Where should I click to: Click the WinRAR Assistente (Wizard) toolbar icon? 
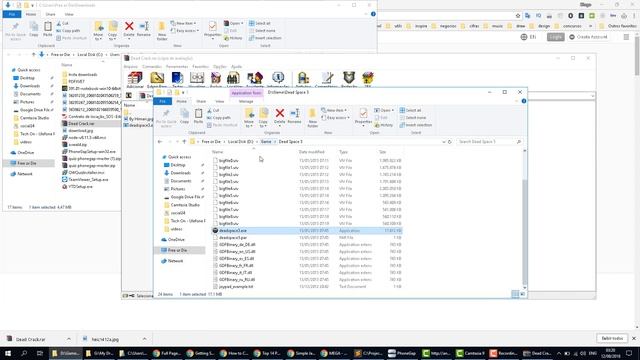tap(255, 79)
